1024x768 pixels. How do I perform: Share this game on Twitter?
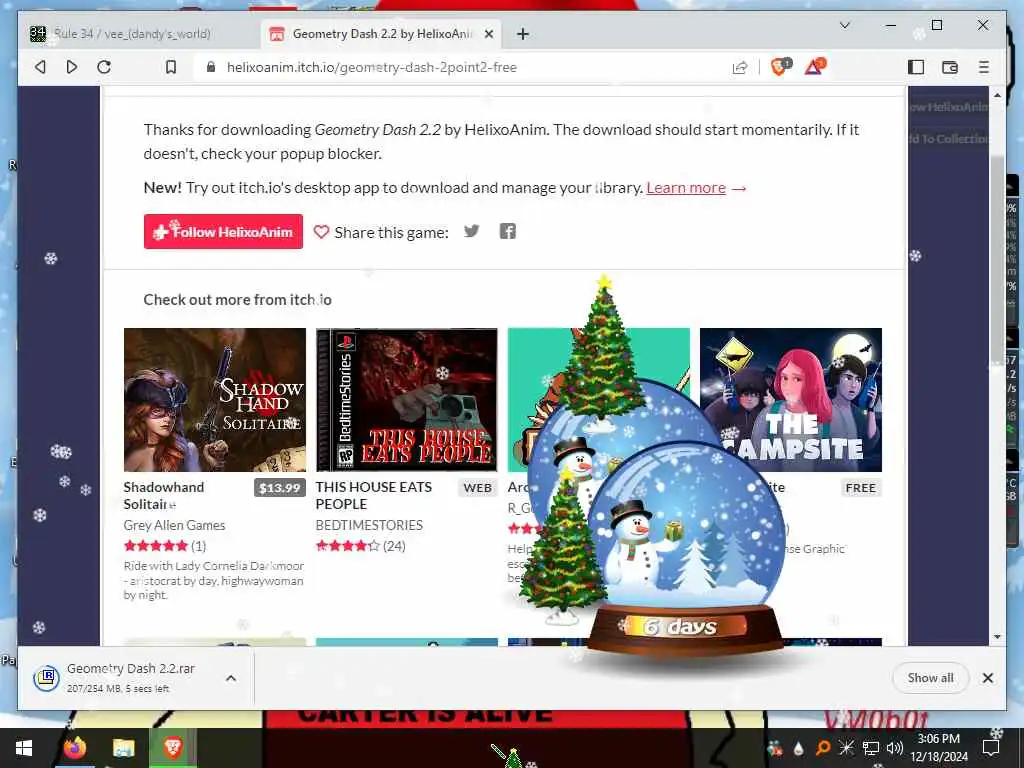pyautogui.click(x=472, y=231)
